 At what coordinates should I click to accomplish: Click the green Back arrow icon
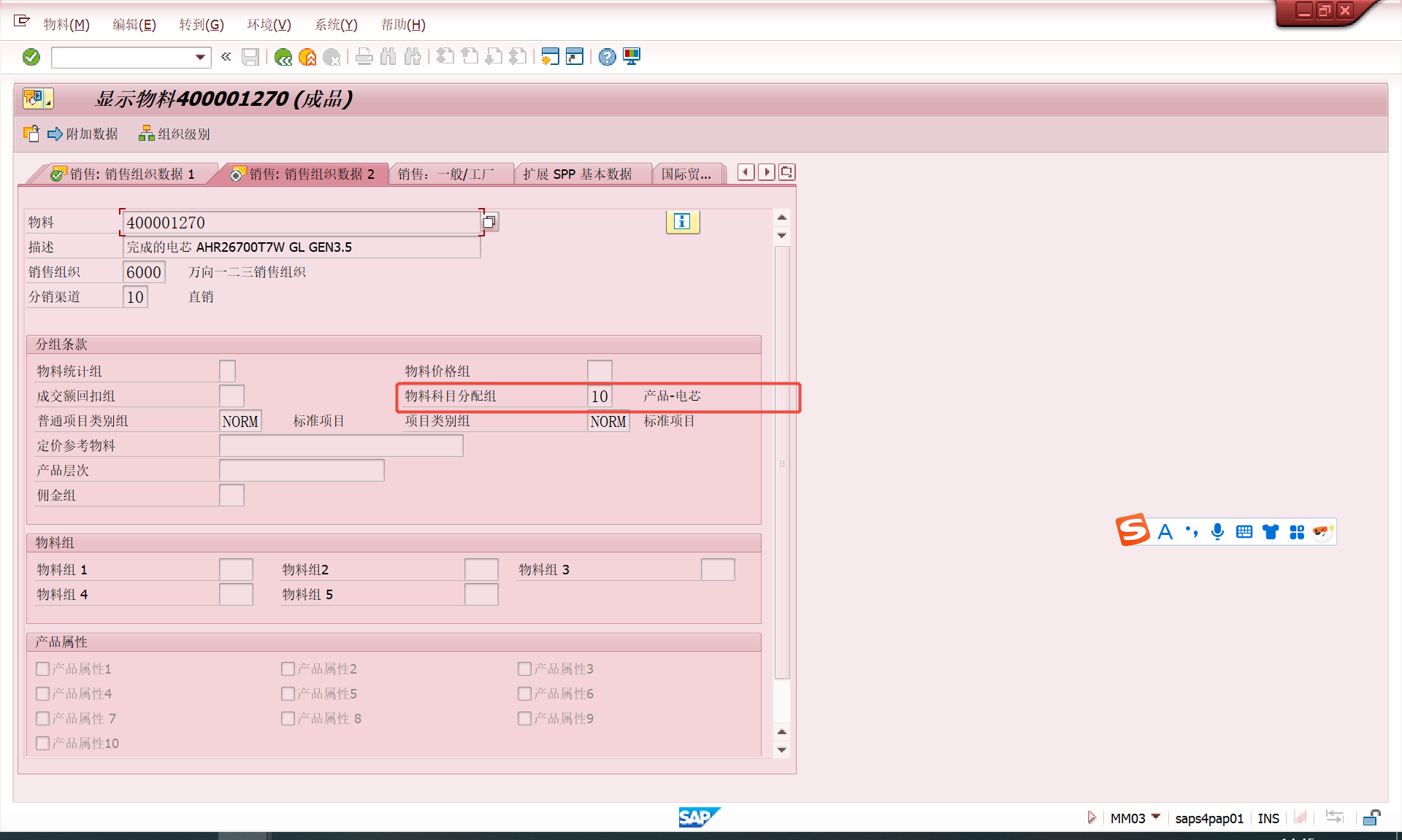click(283, 57)
